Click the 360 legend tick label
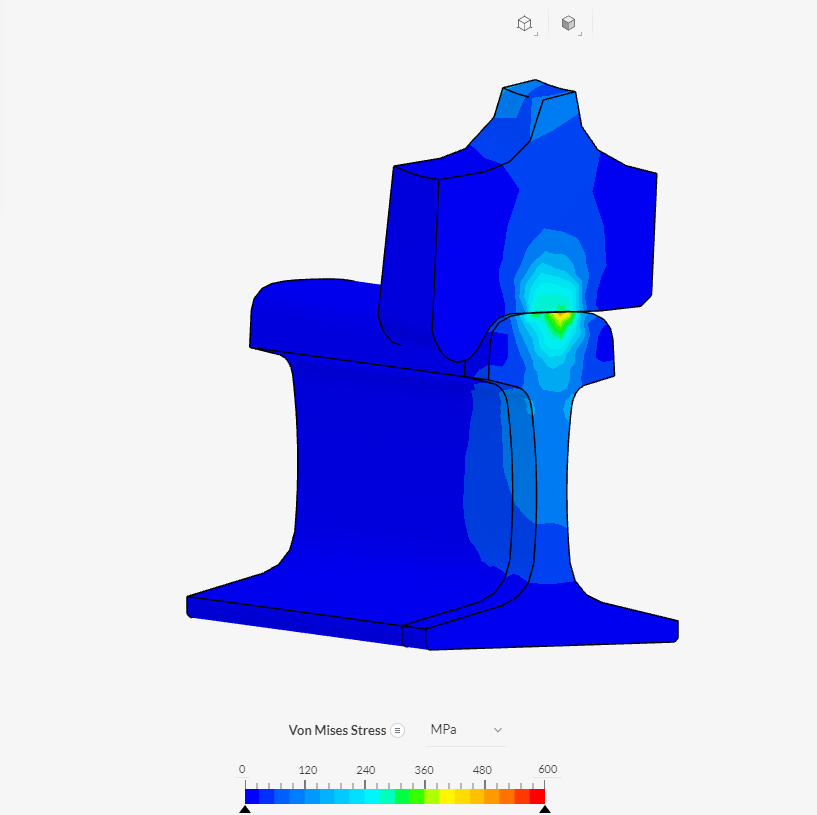 (424, 770)
